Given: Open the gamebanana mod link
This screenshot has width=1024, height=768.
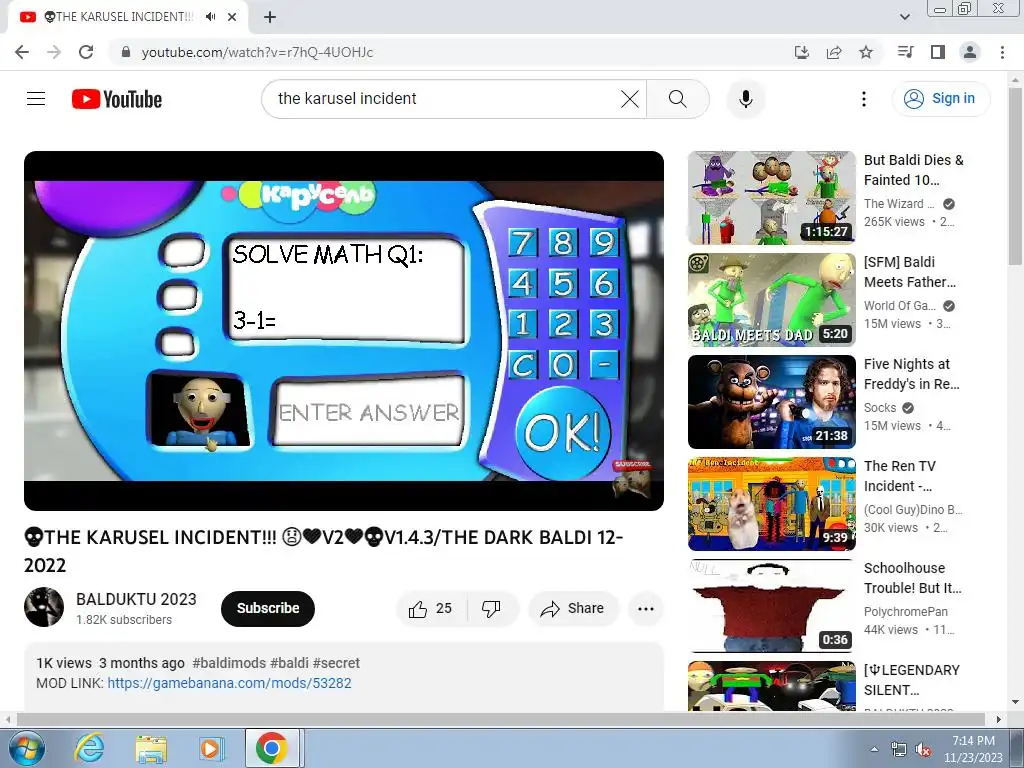Looking at the screenshot, I should (x=229, y=683).
